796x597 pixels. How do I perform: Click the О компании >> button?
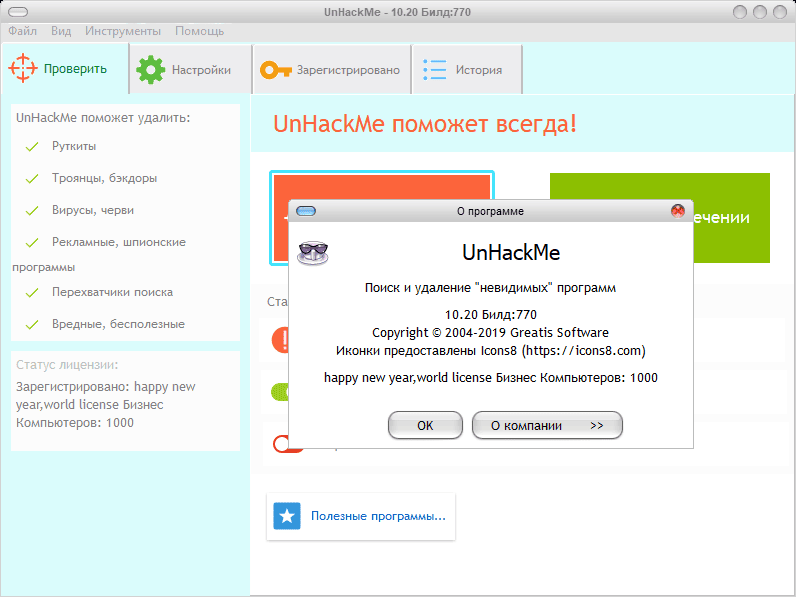click(547, 425)
